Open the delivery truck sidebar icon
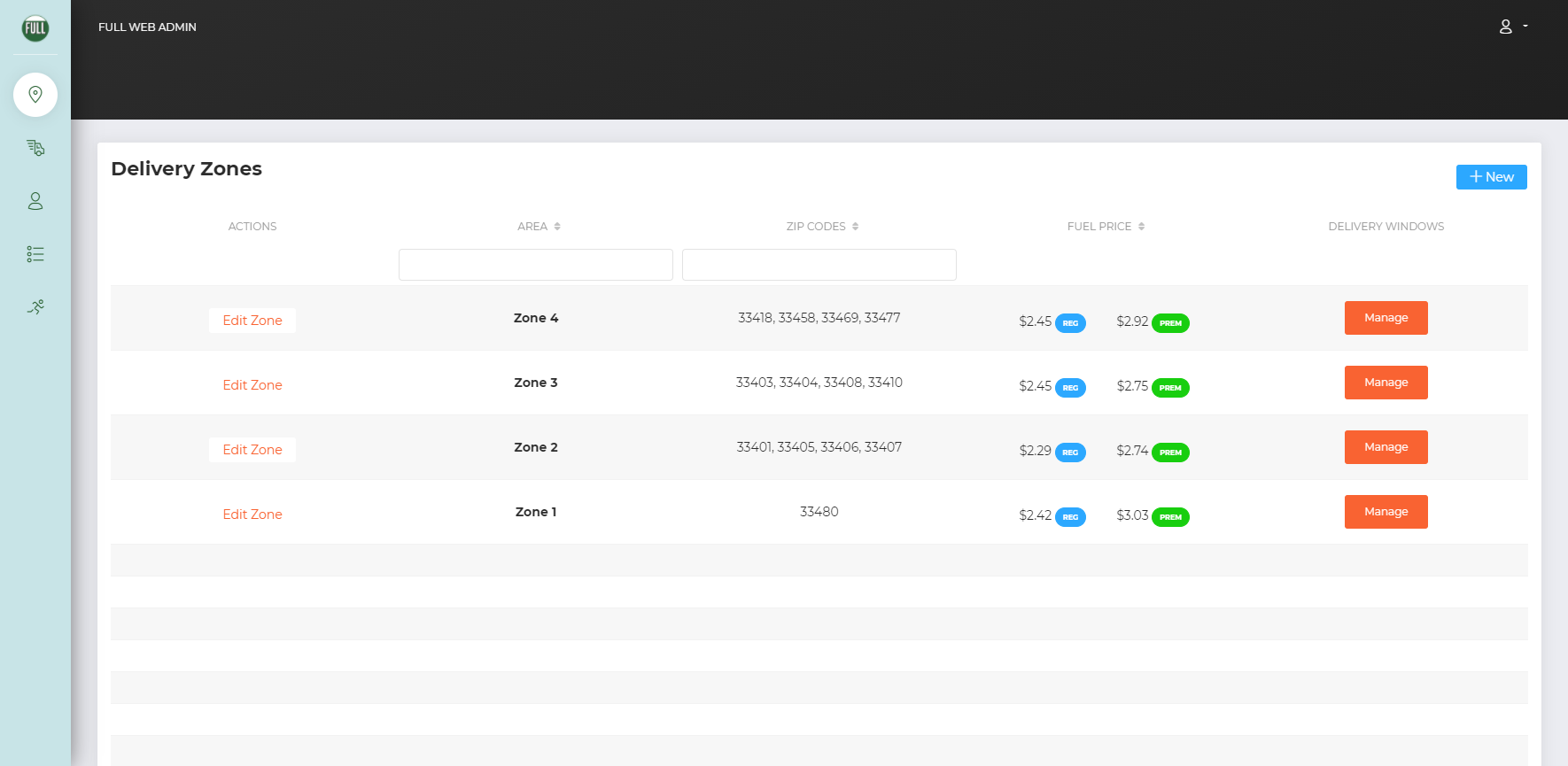1568x766 pixels. 35,148
